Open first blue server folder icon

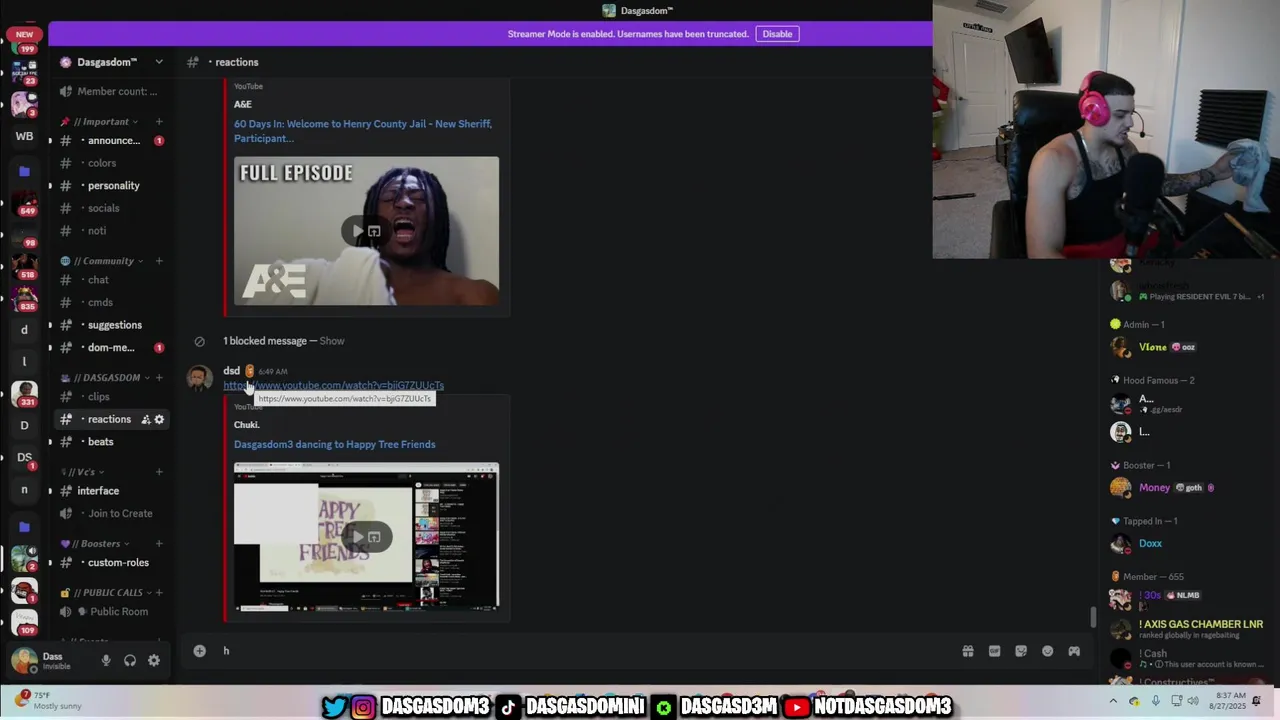(x=25, y=171)
